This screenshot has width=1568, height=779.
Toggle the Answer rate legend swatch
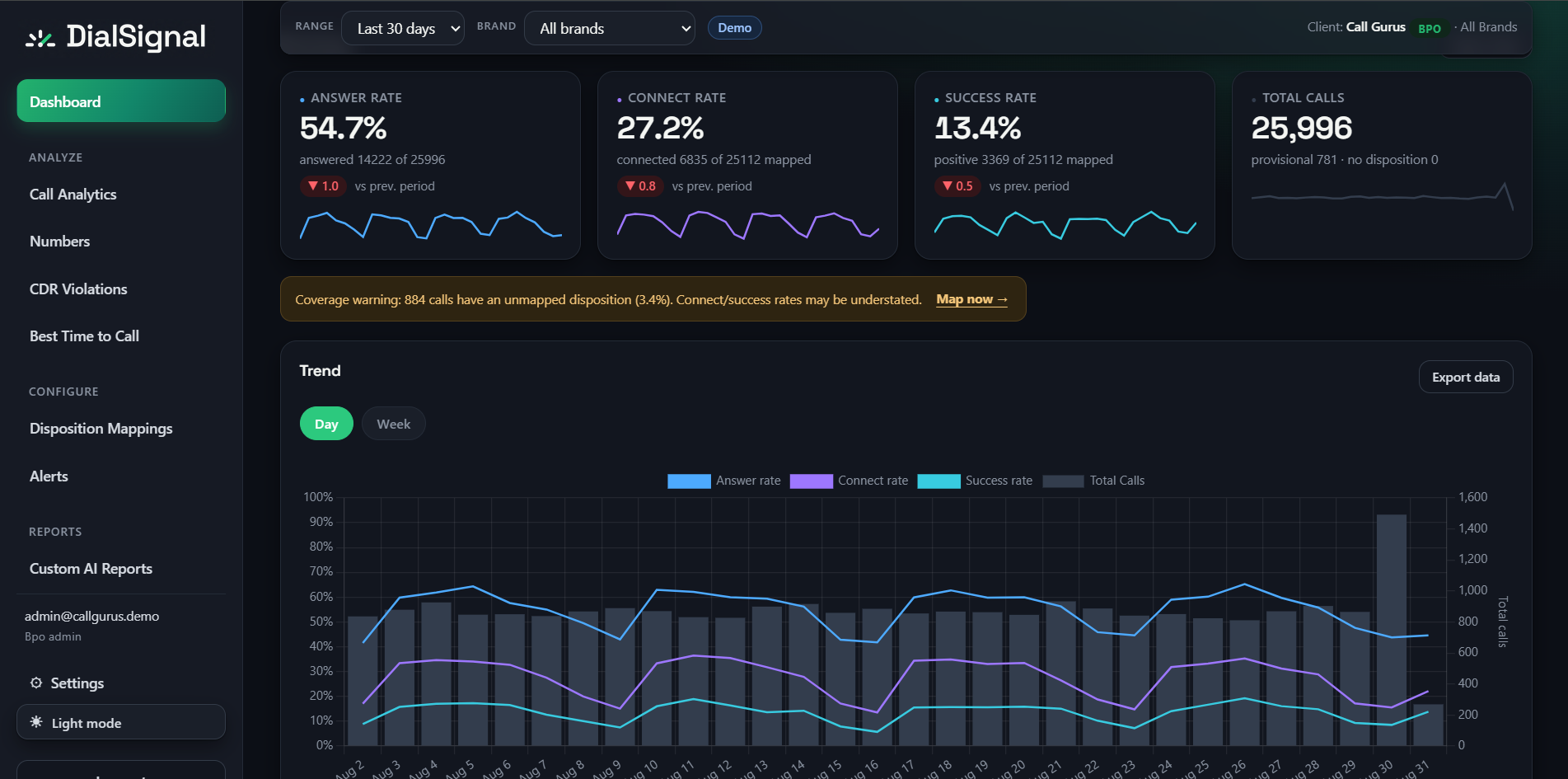[x=689, y=481]
